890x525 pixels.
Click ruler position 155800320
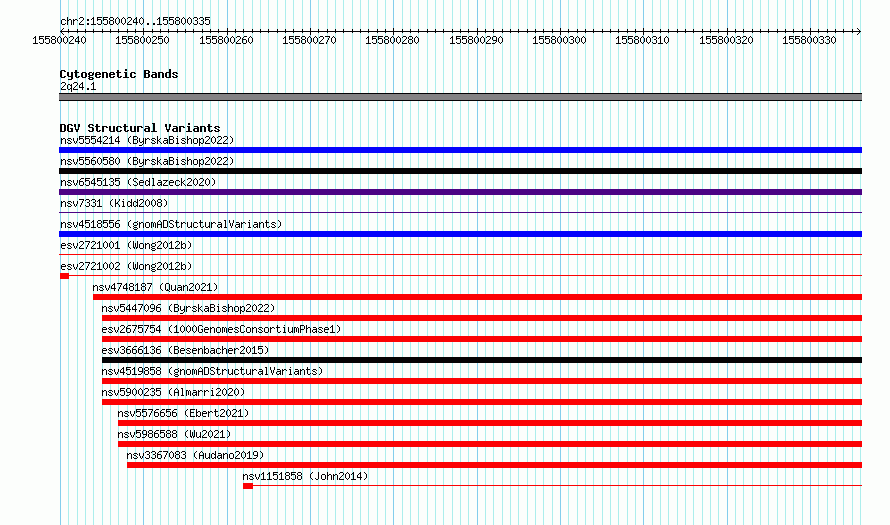[x=726, y=40]
